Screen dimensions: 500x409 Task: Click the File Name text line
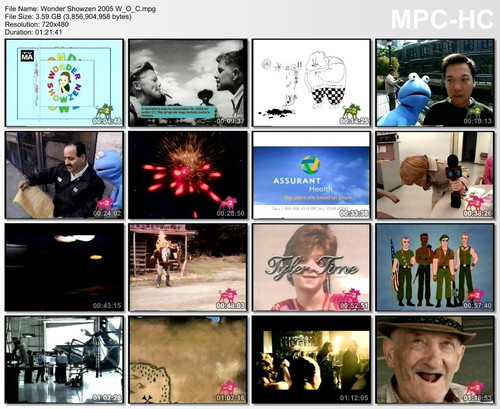(x=80, y=9)
